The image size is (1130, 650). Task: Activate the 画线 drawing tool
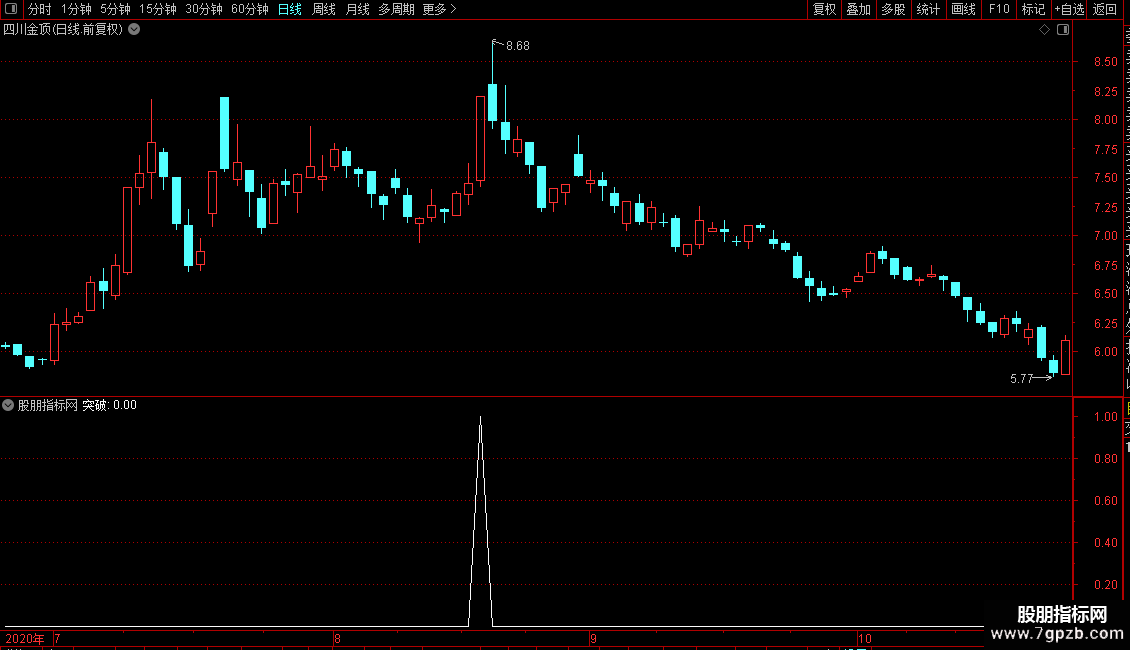tap(963, 9)
